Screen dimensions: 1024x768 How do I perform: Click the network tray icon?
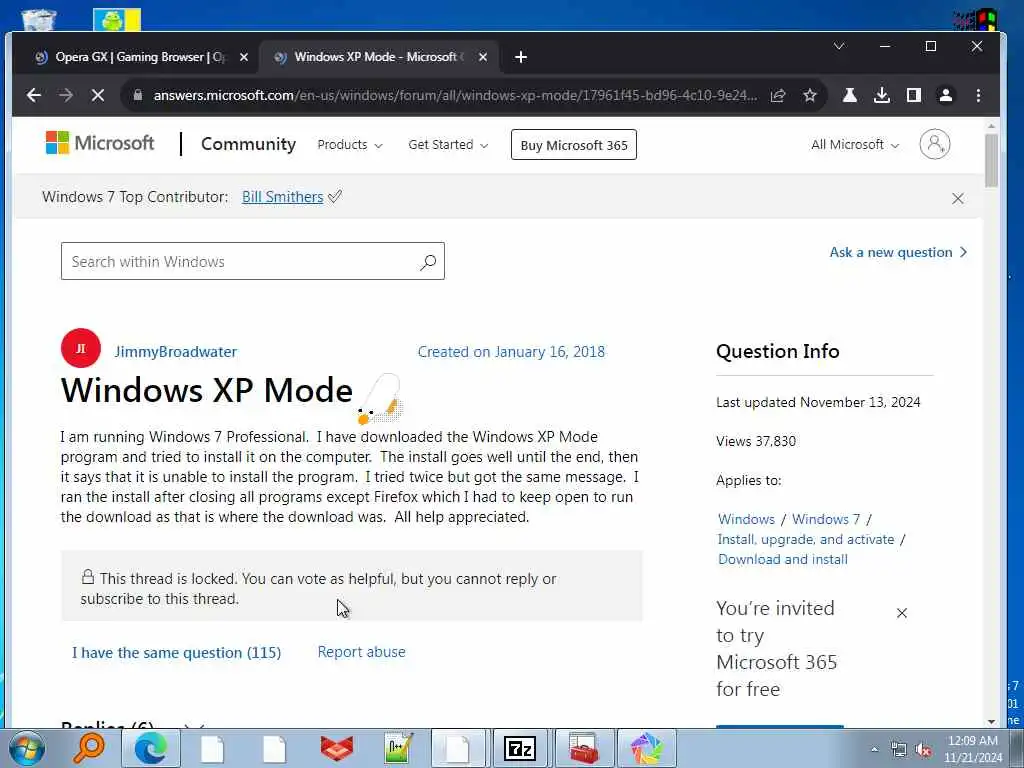tap(899, 750)
